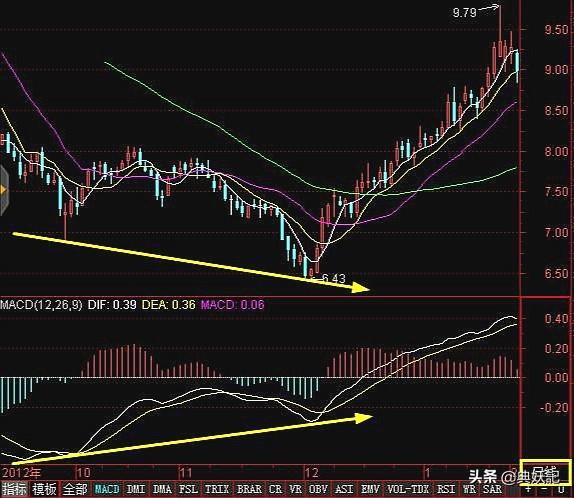Open the 模板 templates button
The height and width of the screenshot is (498, 574).
pos(44,489)
